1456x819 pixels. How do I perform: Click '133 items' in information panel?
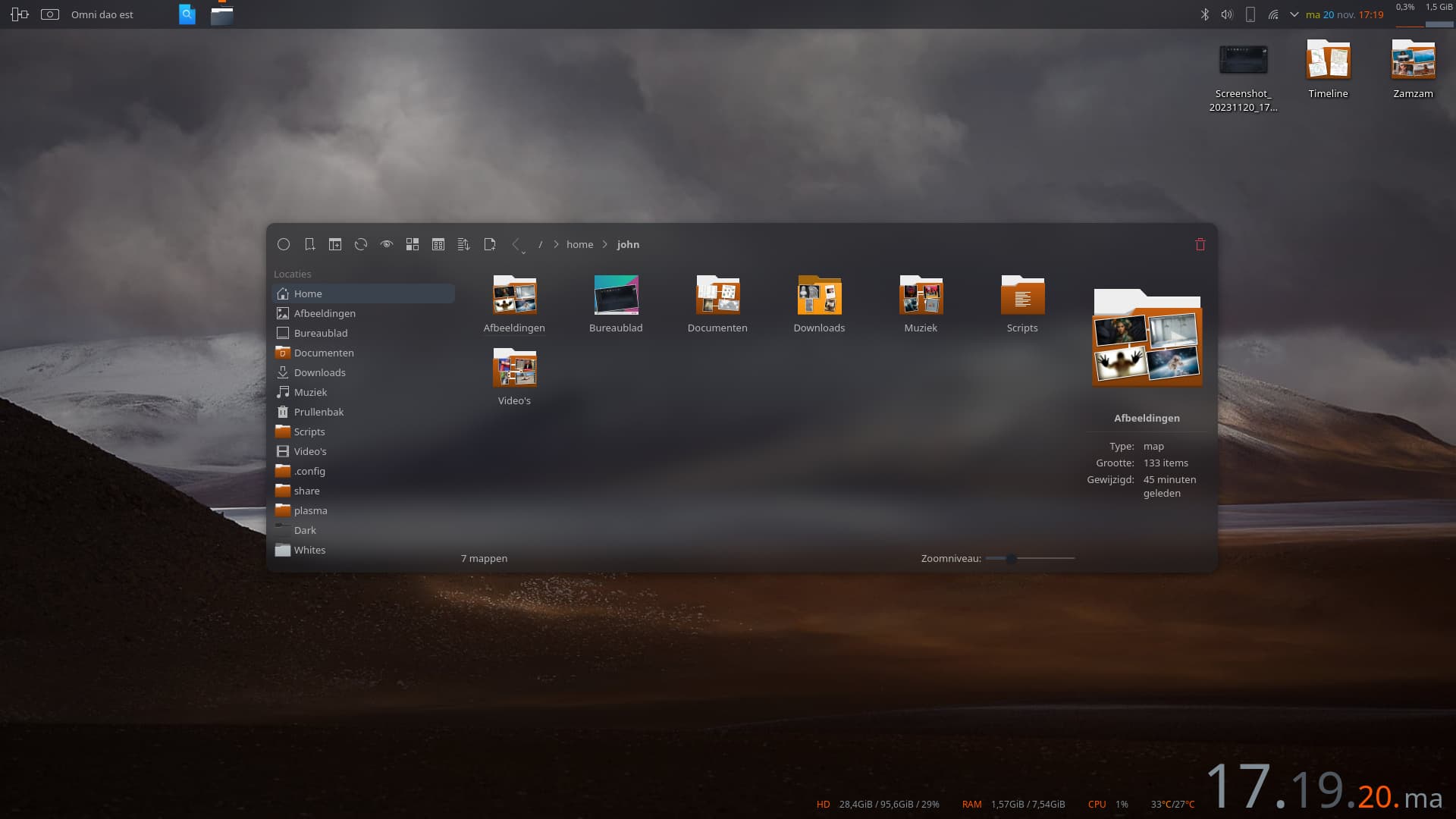[x=1166, y=463]
